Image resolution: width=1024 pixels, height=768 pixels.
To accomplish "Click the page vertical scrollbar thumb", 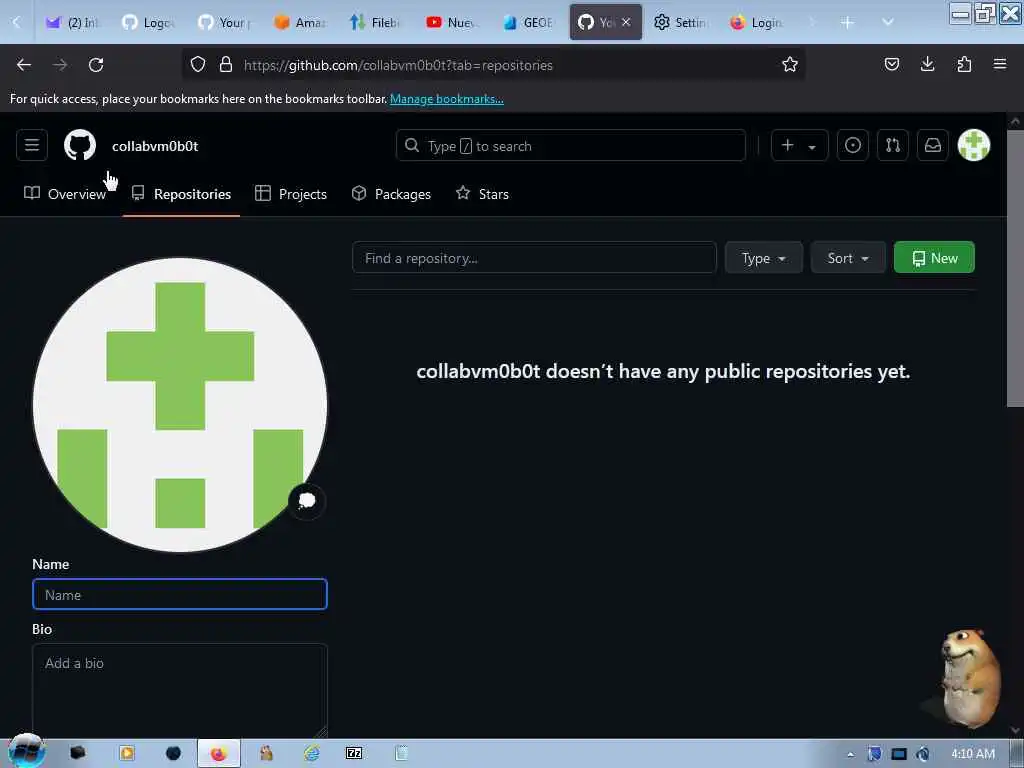I will coord(1014,268).
